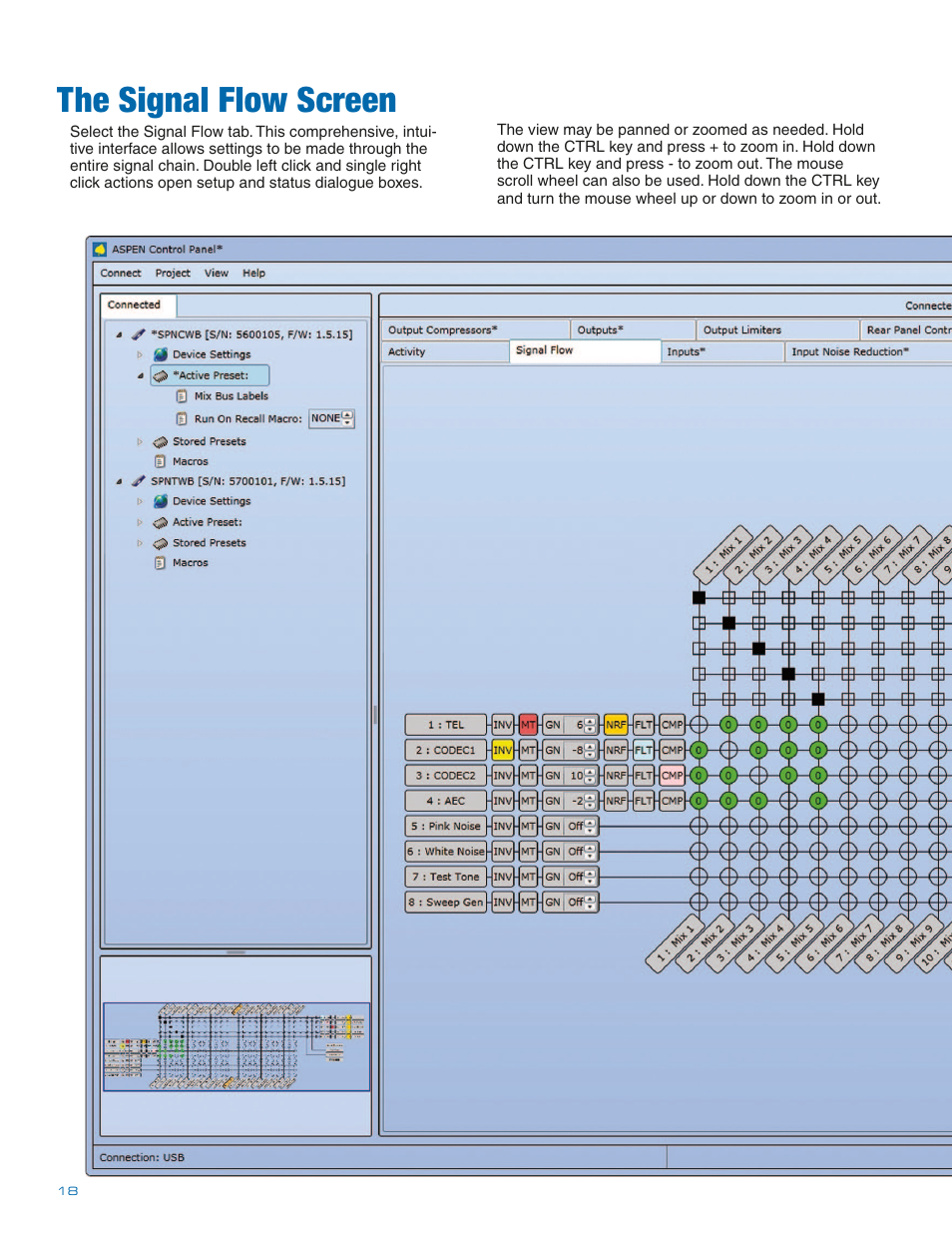Collapse the *Active Preset node
Screen dimensions: 952x1233
pyautogui.click(x=140, y=376)
